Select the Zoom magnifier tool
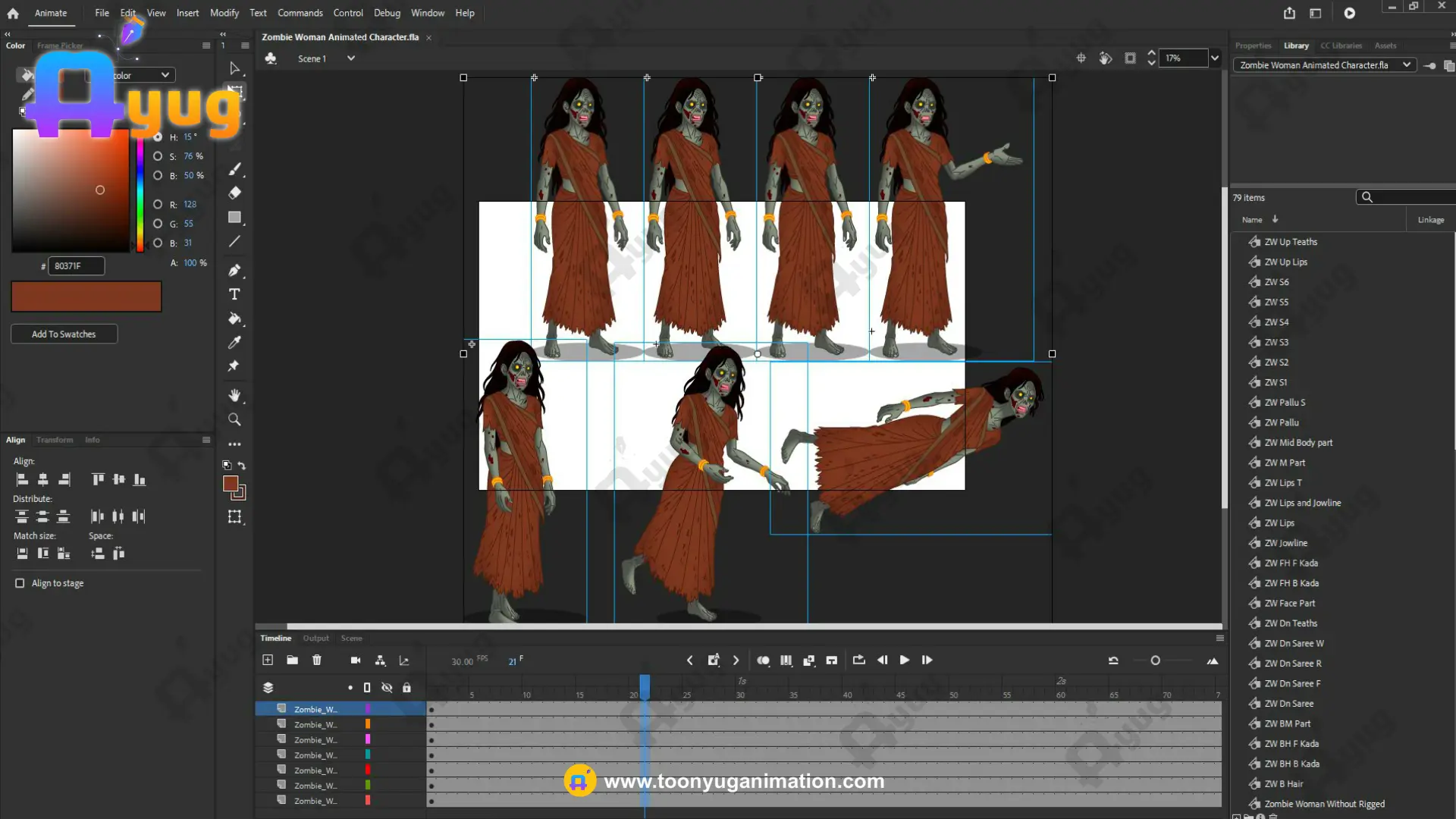Screen dimensions: 1456x819 coord(234,419)
